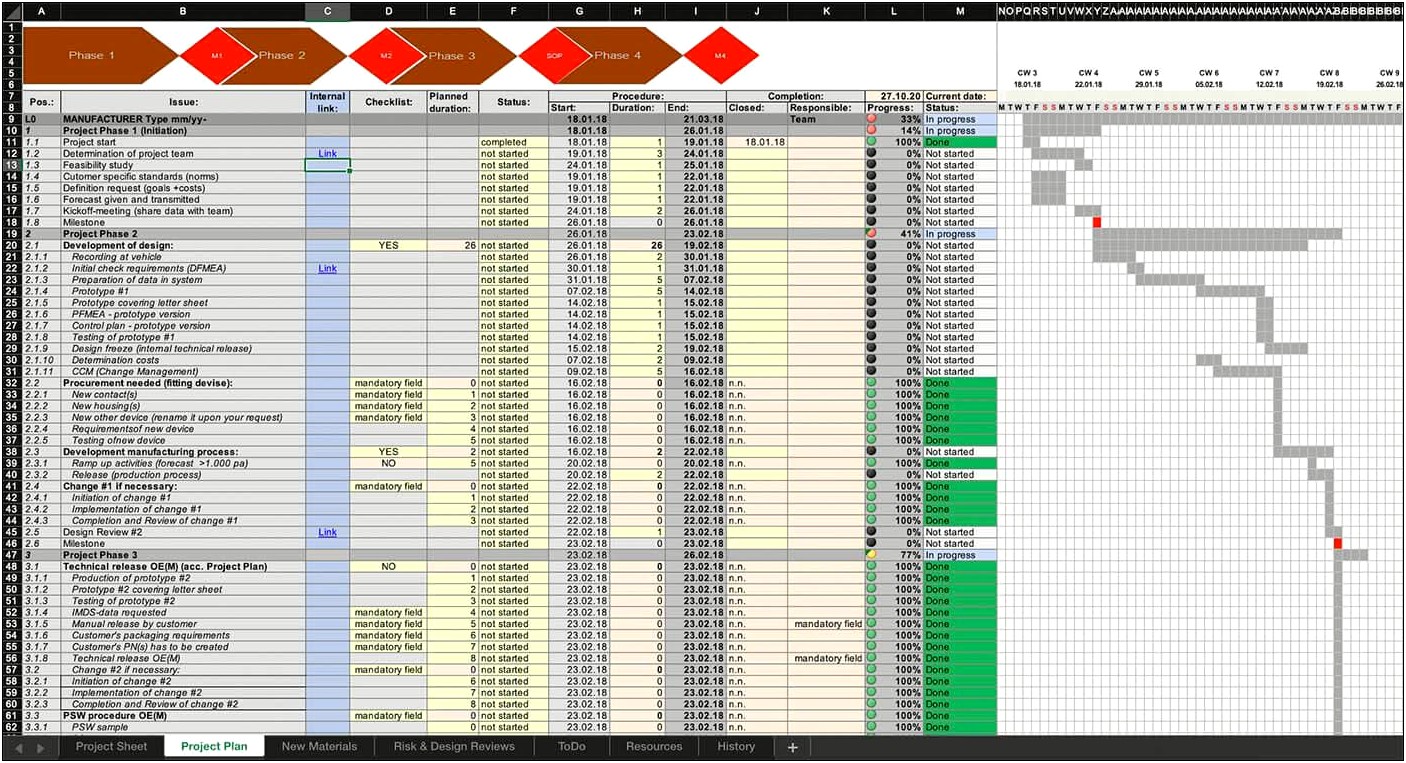Screen dimensions: 1406x763
Task: Click the CW 5 week label in the Gantt header
Action: point(1149,73)
